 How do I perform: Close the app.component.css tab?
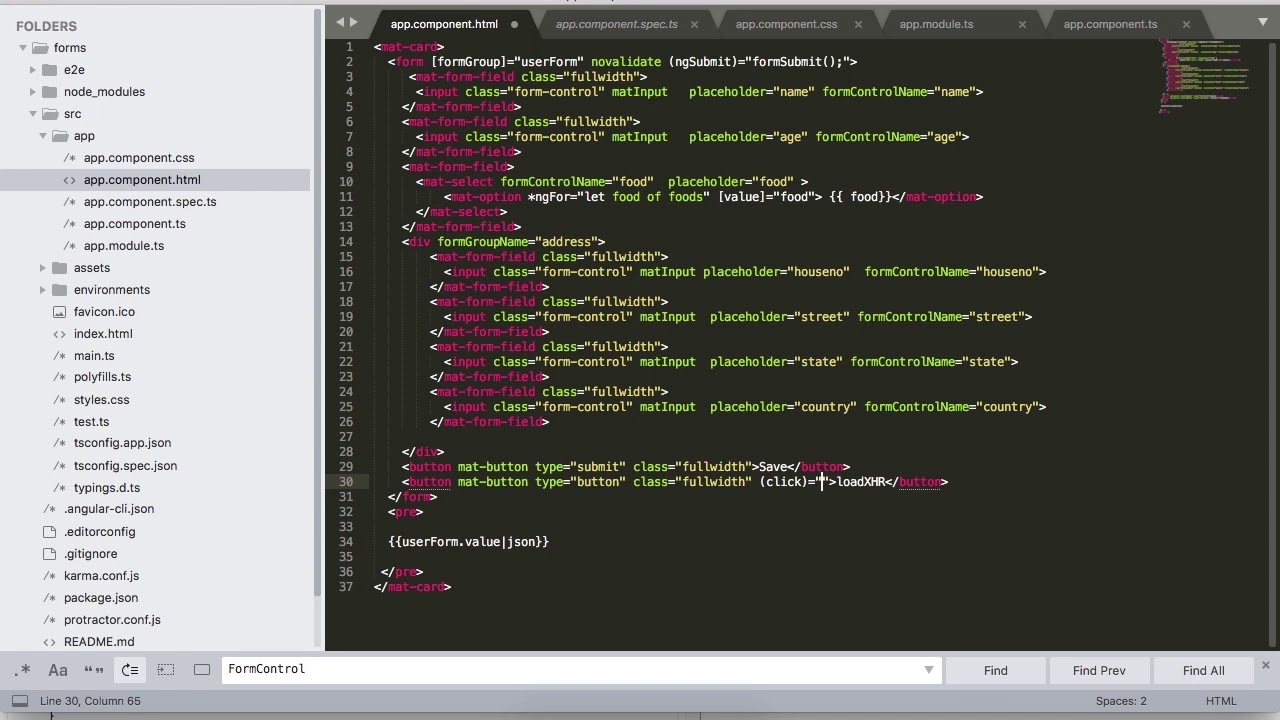[858, 24]
